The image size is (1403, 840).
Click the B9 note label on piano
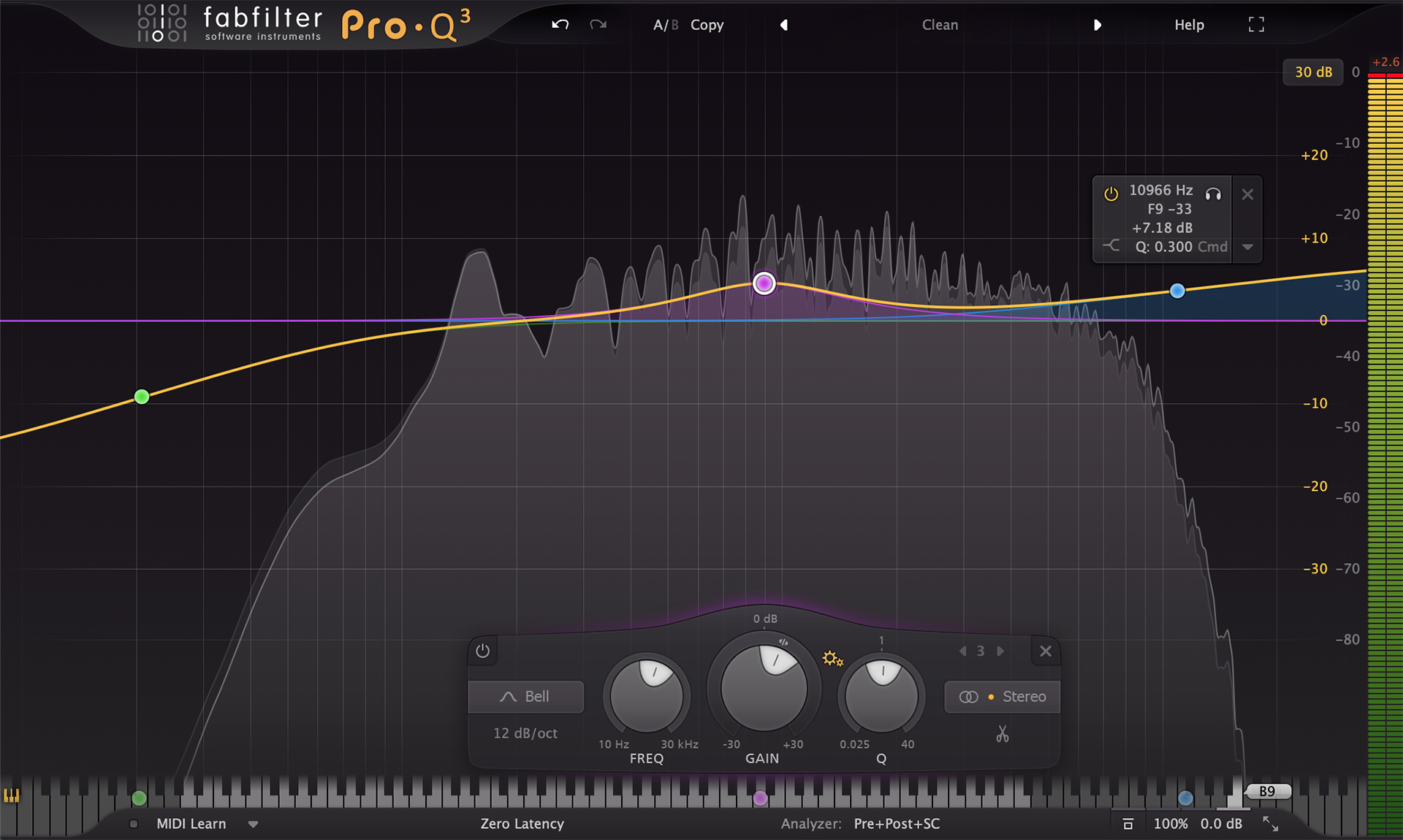(x=1268, y=791)
